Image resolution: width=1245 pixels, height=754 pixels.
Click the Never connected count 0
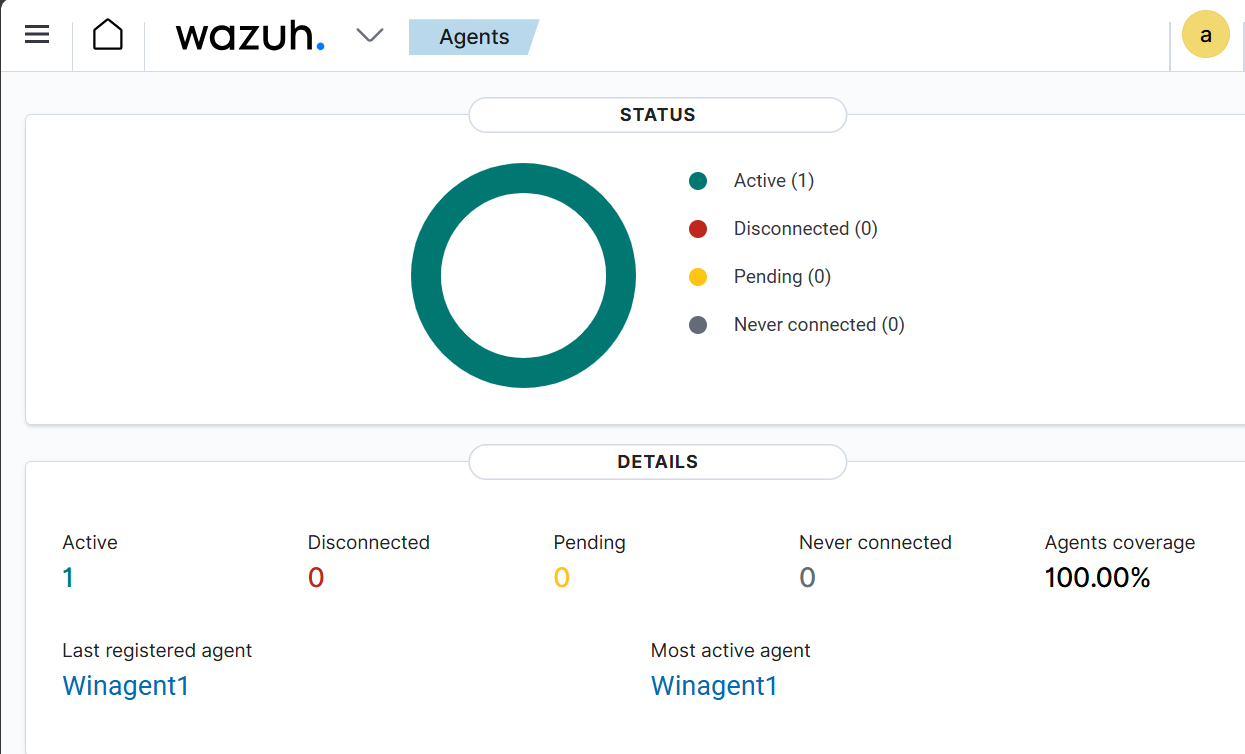tap(807, 578)
